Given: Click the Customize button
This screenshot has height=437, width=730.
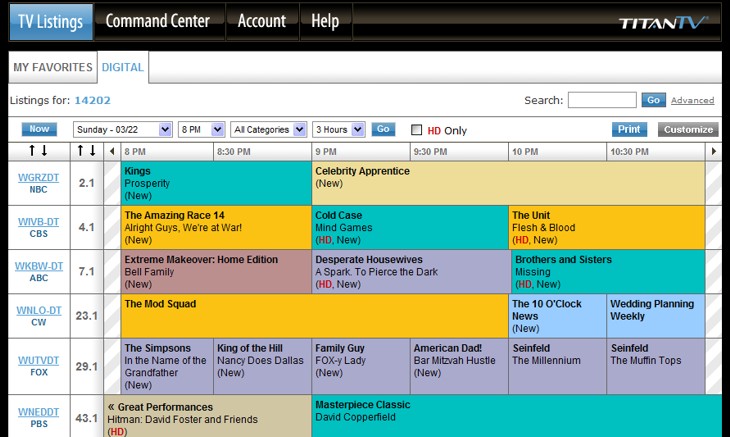Looking at the screenshot, I should coord(687,130).
